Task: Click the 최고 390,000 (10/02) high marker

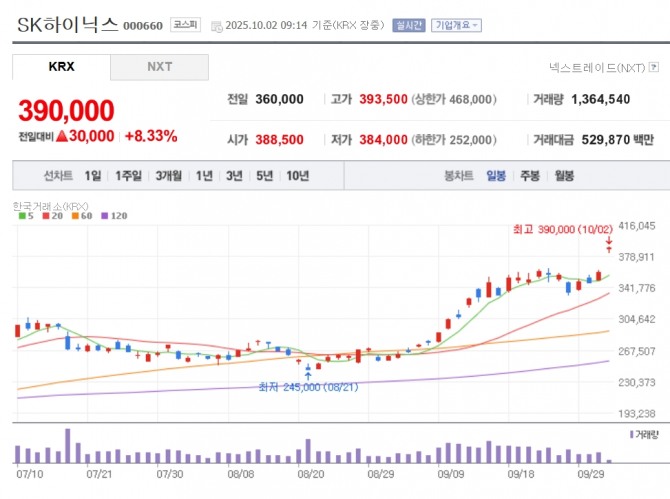Action: pos(563,229)
